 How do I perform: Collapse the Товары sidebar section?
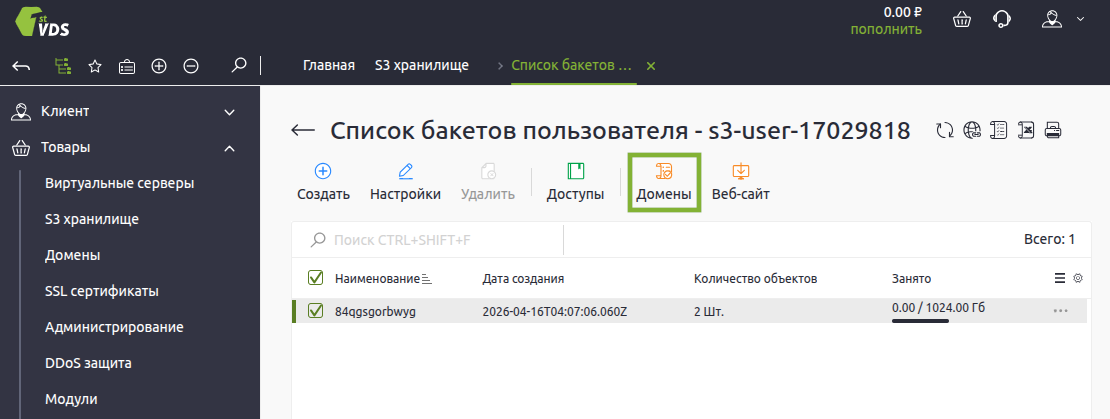click(x=229, y=148)
